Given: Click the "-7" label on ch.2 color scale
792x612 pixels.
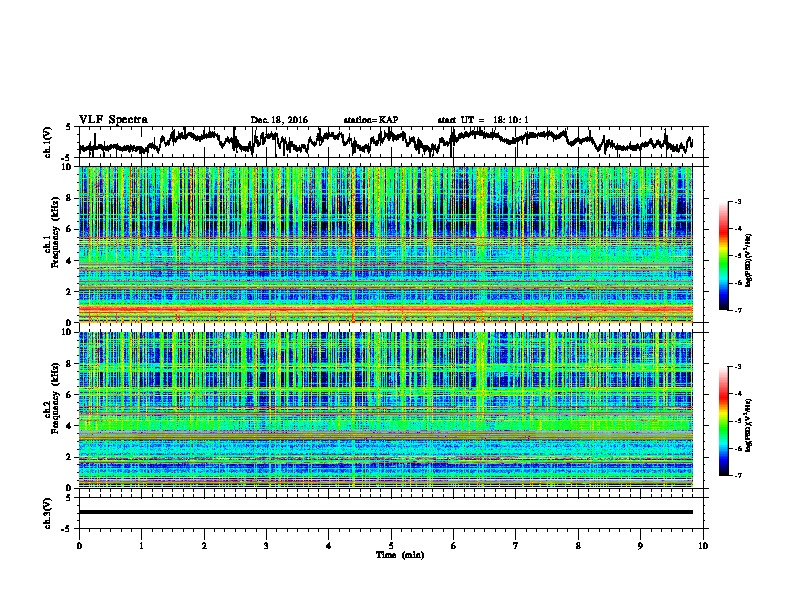Looking at the screenshot, I should pyautogui.click(x=737, y=475).
